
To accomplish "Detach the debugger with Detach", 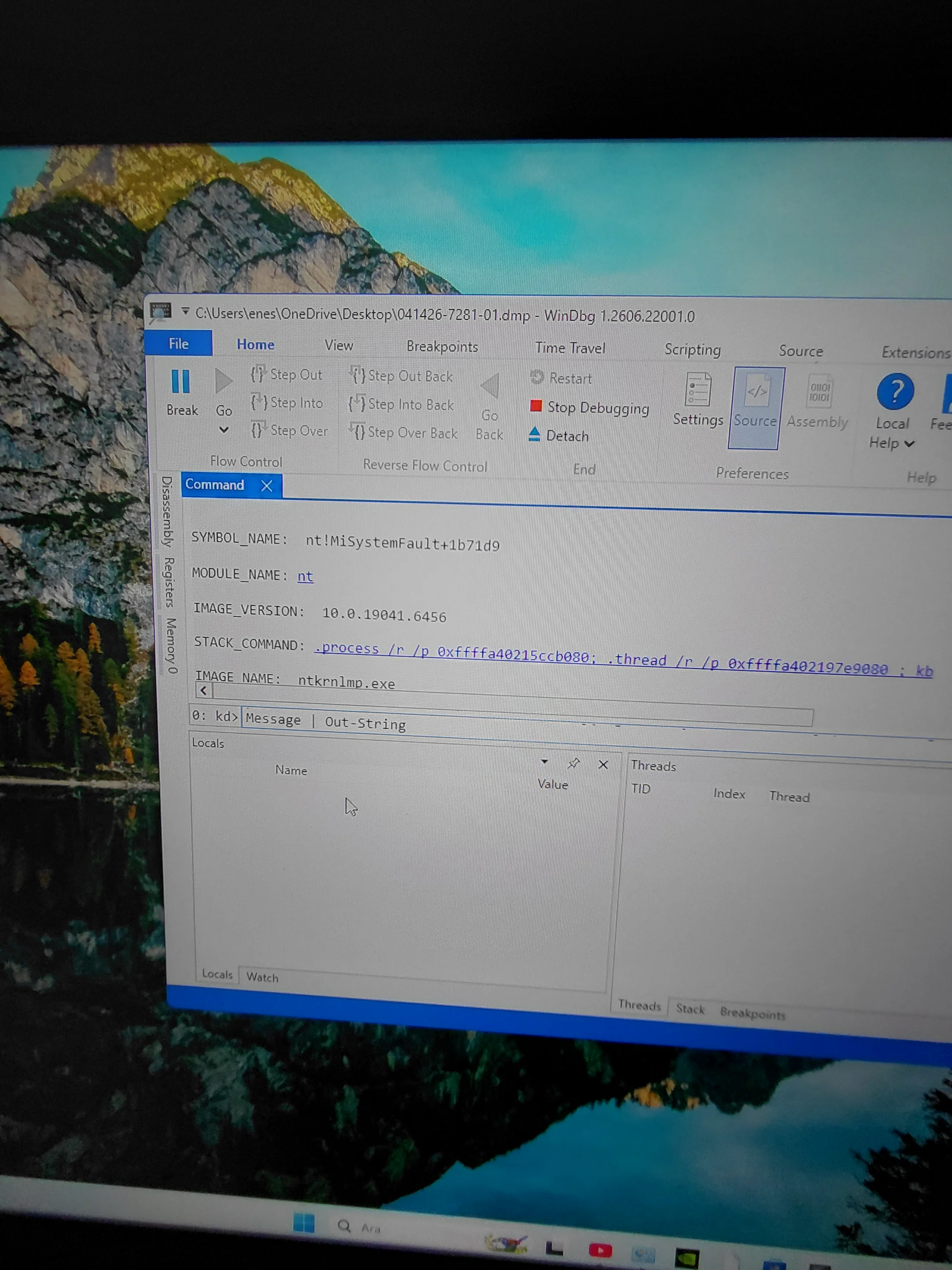I will pos(558,436).
